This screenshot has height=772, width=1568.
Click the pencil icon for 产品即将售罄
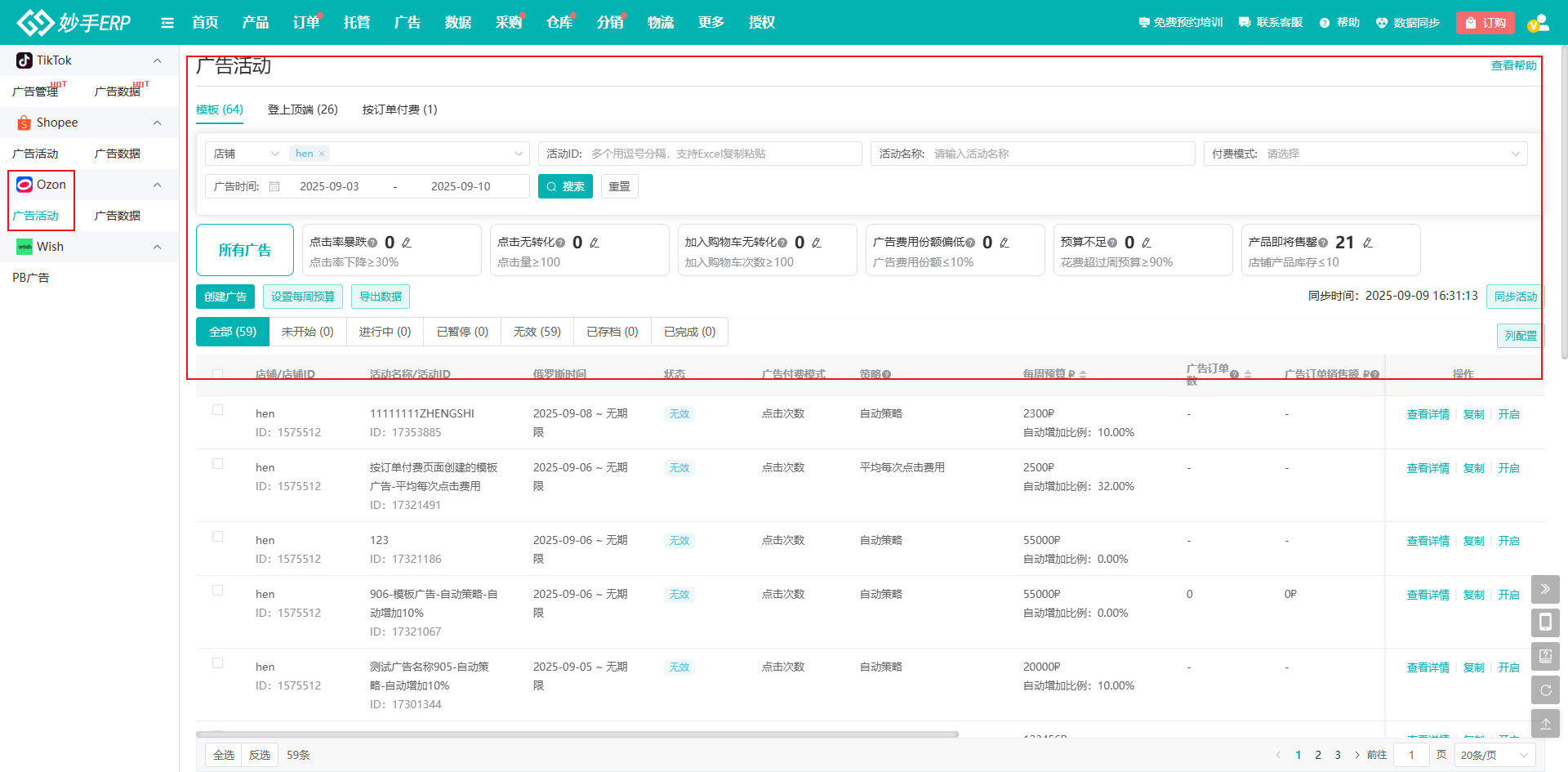(1368, 243)
